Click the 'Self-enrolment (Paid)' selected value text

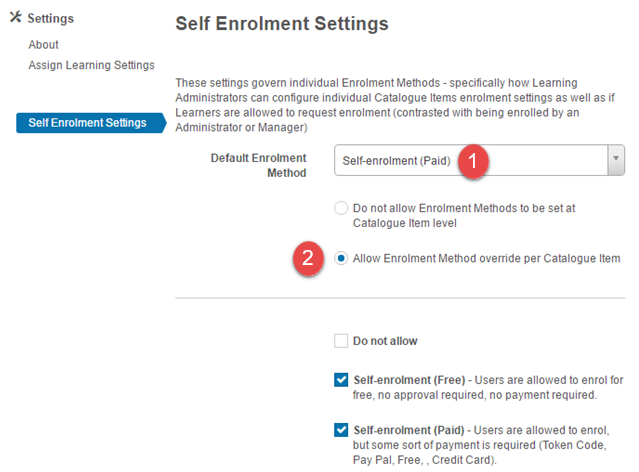pos(394,159)
